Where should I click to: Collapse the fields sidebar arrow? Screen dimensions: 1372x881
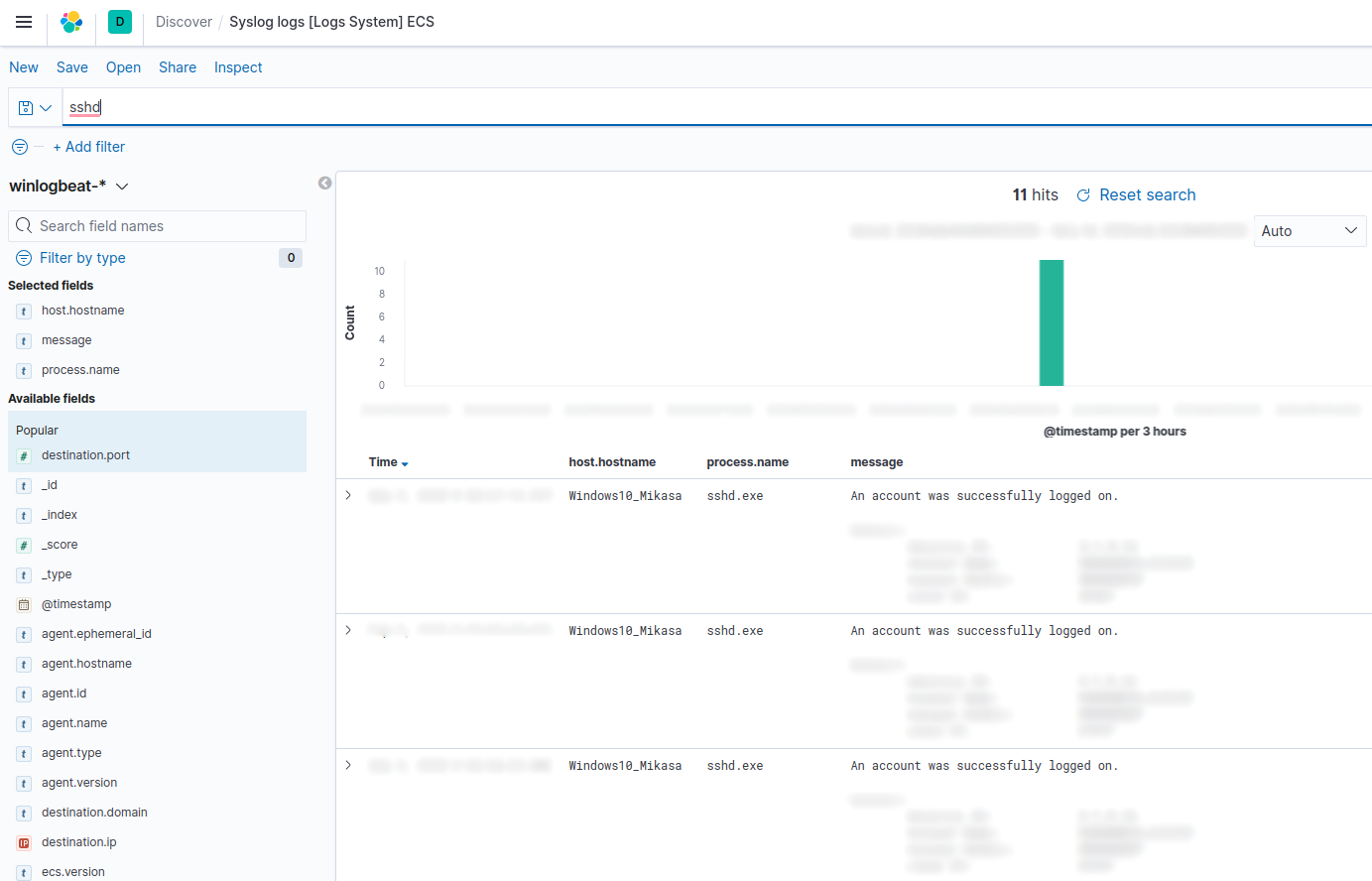pyautogui.click(x=324, y=184)
